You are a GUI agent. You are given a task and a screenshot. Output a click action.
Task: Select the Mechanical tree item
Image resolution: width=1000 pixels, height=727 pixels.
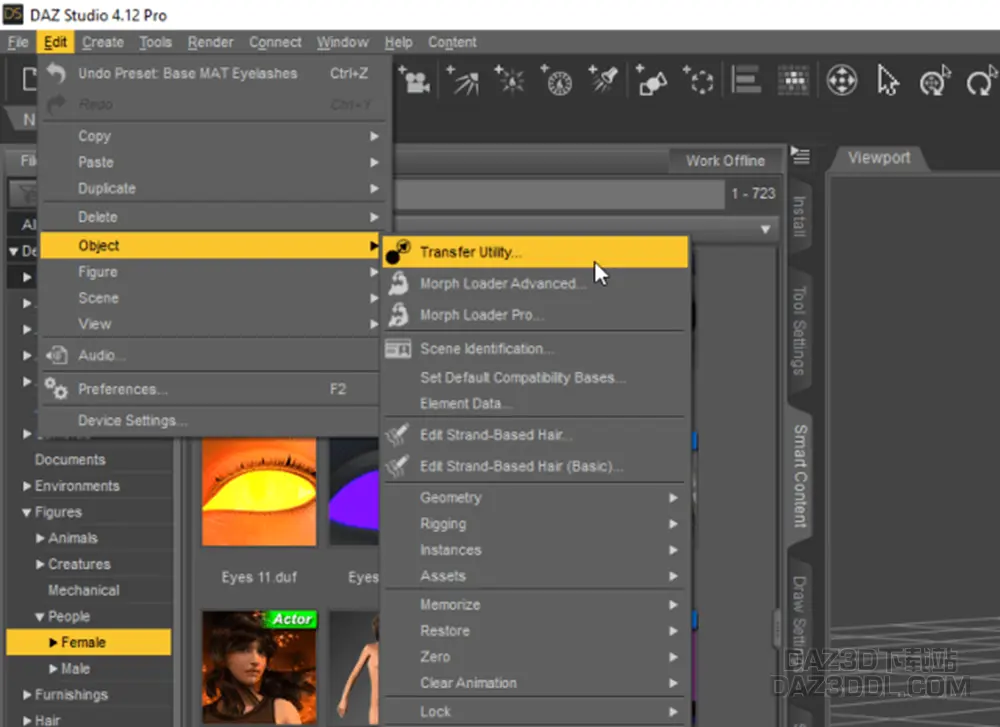point(84,591)
